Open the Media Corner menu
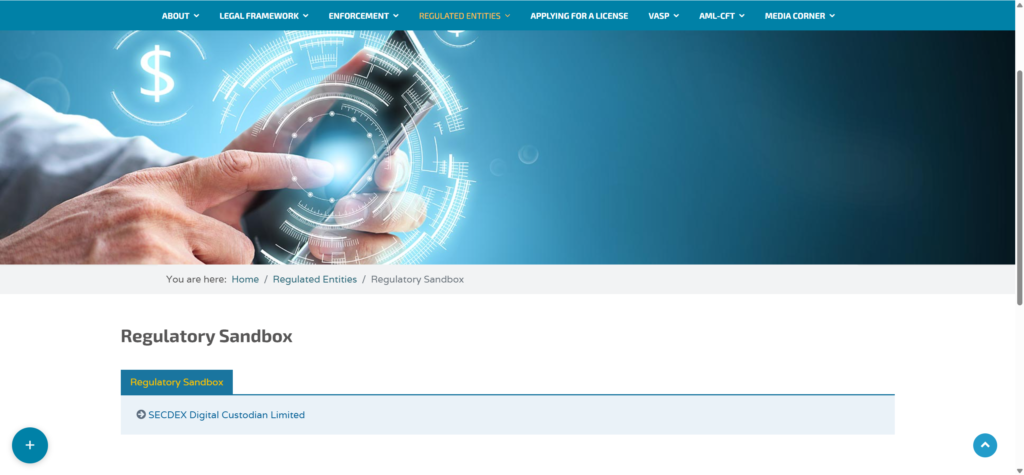The height and width of the screenshot is (475, 1024). [x=795, y=16]
